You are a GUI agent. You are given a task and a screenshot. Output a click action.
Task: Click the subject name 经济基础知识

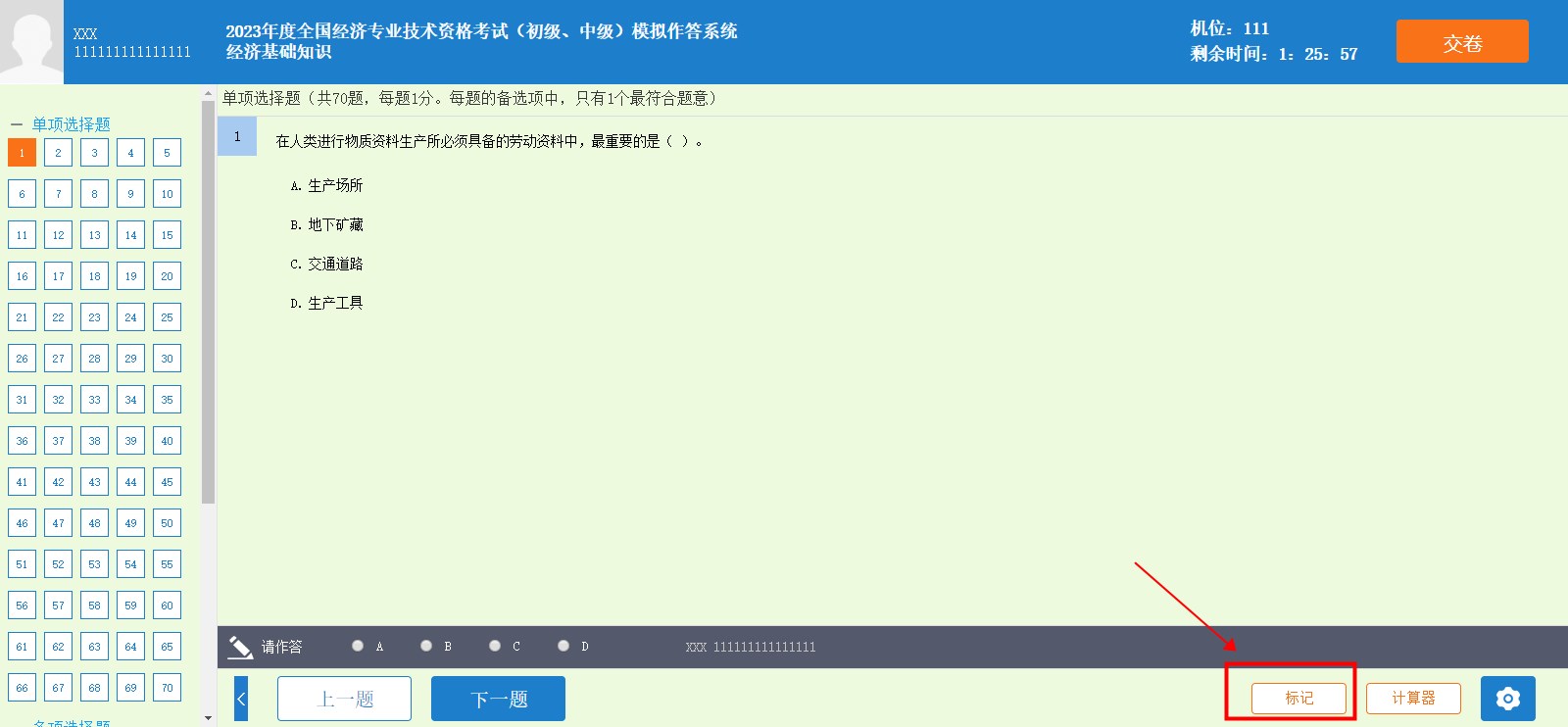click(x=278, y=52)
